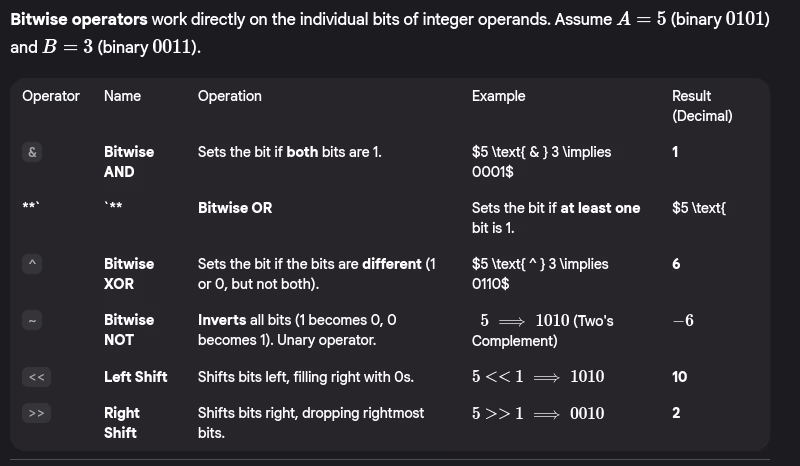Click the ^ XOR operator chip

click(x=33, y=264)
